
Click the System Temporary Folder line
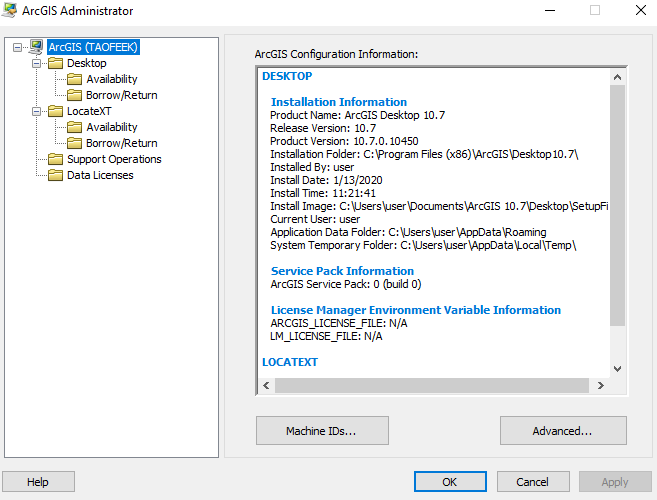point(423,245)
